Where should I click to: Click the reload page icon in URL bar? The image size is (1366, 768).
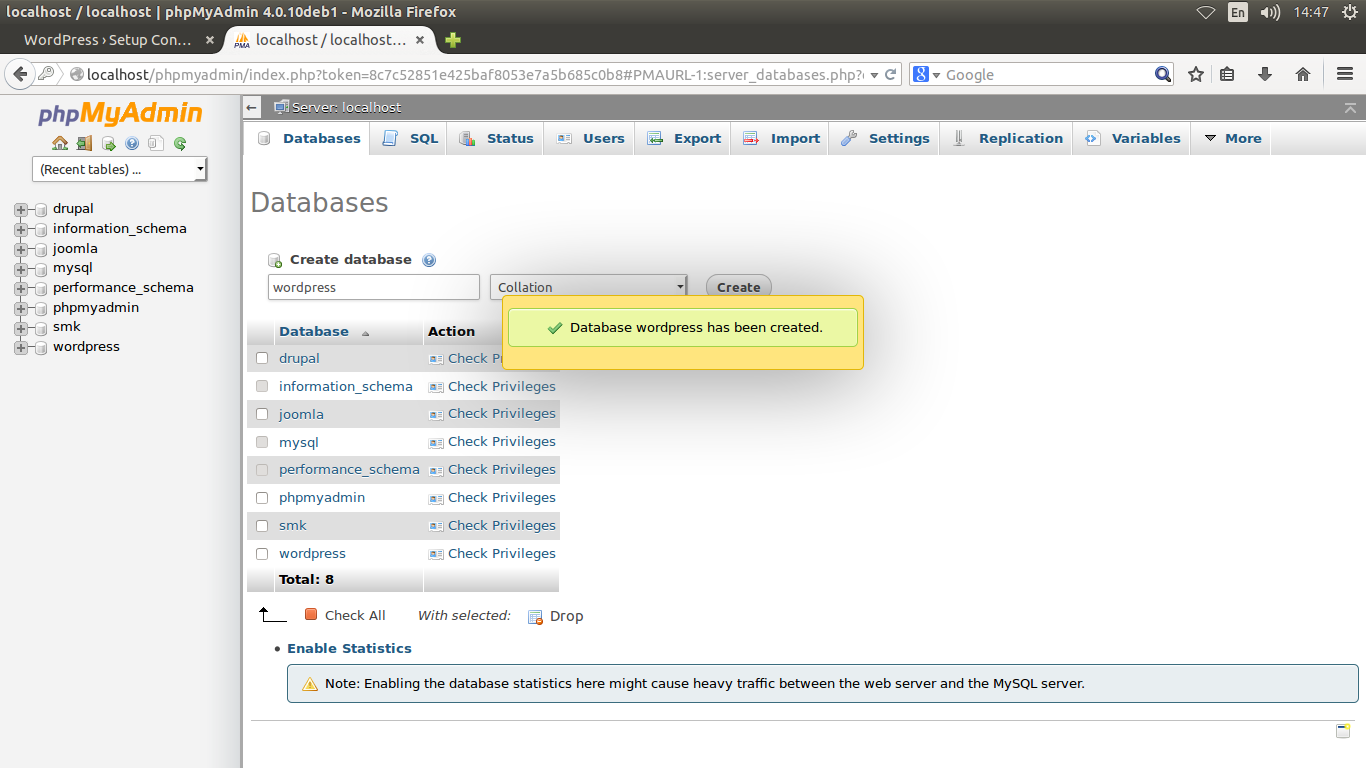point(890,74)
